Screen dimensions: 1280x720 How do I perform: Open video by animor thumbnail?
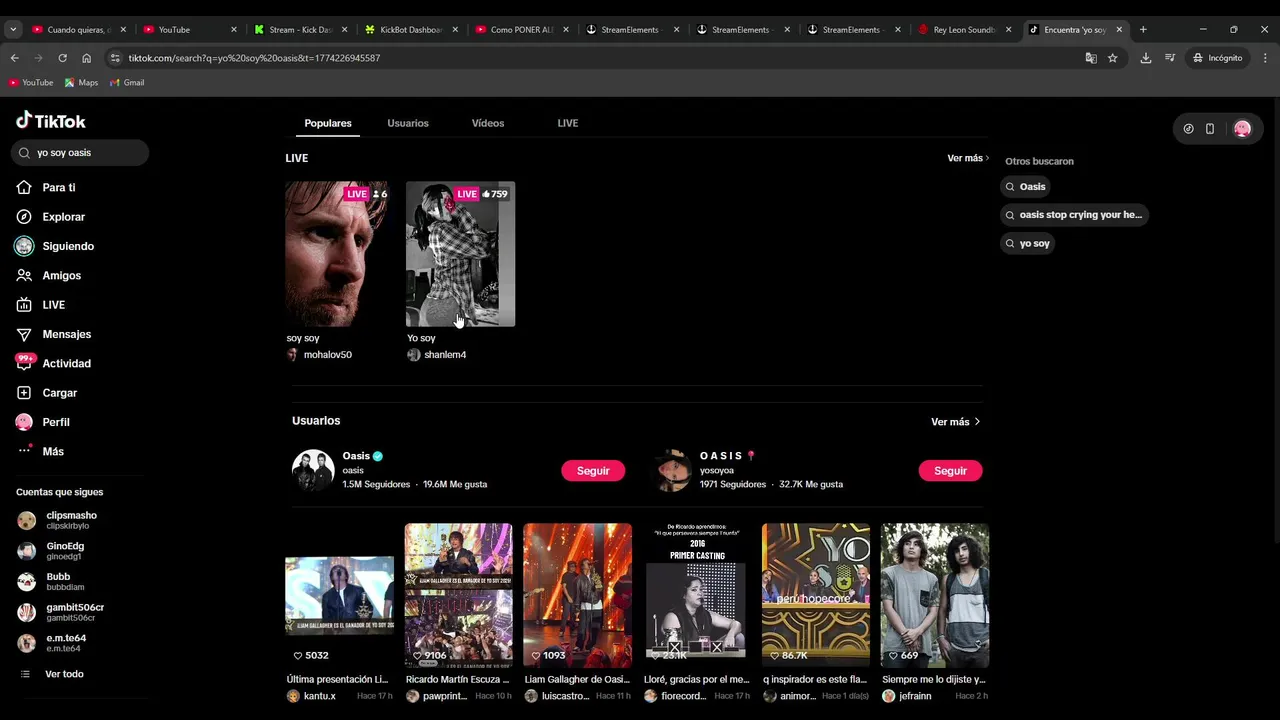pos(816,596)
